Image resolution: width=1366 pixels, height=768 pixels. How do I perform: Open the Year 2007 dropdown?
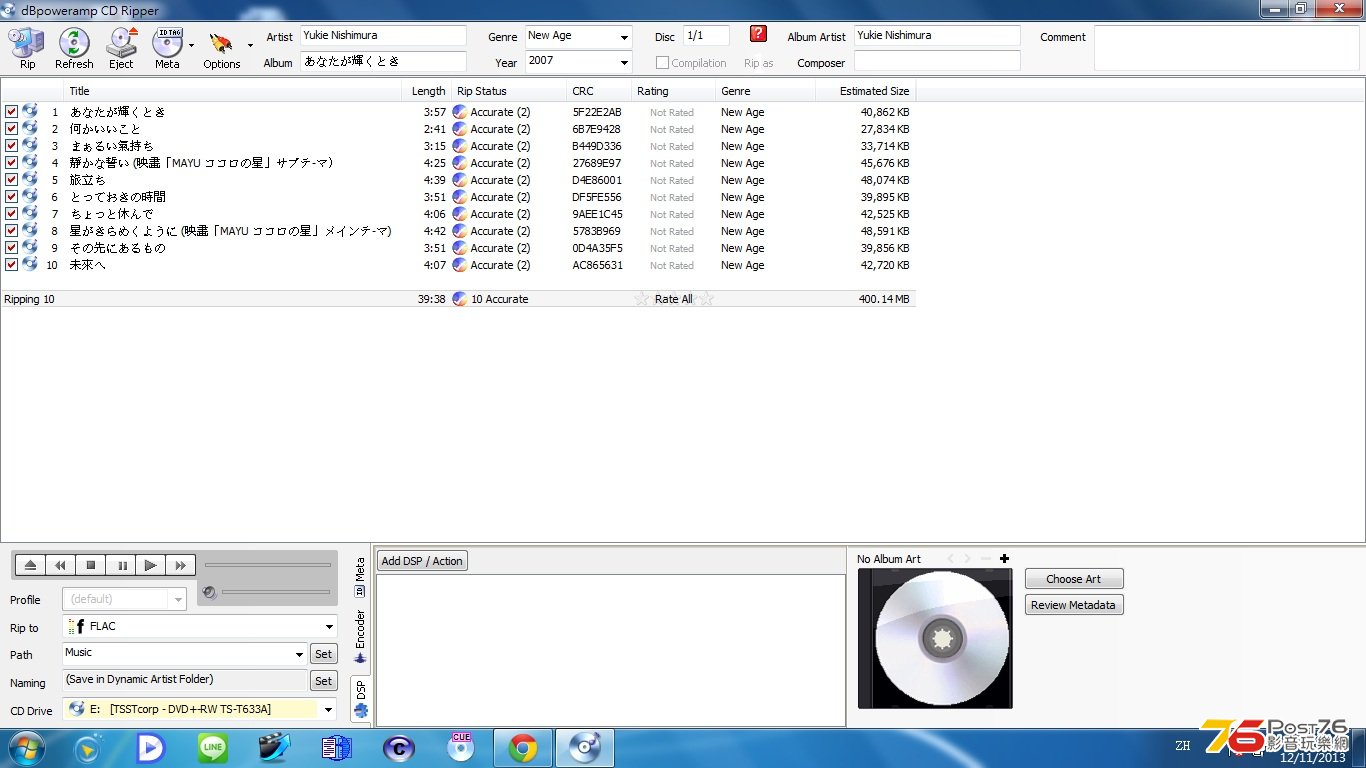625,62
